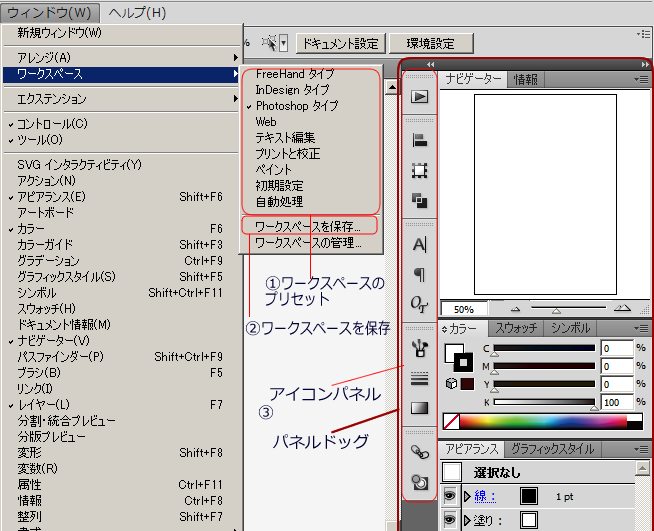Open the bottom icon in the dock
The height and width of the screenshot is (531, 654).
click(420, 482)
